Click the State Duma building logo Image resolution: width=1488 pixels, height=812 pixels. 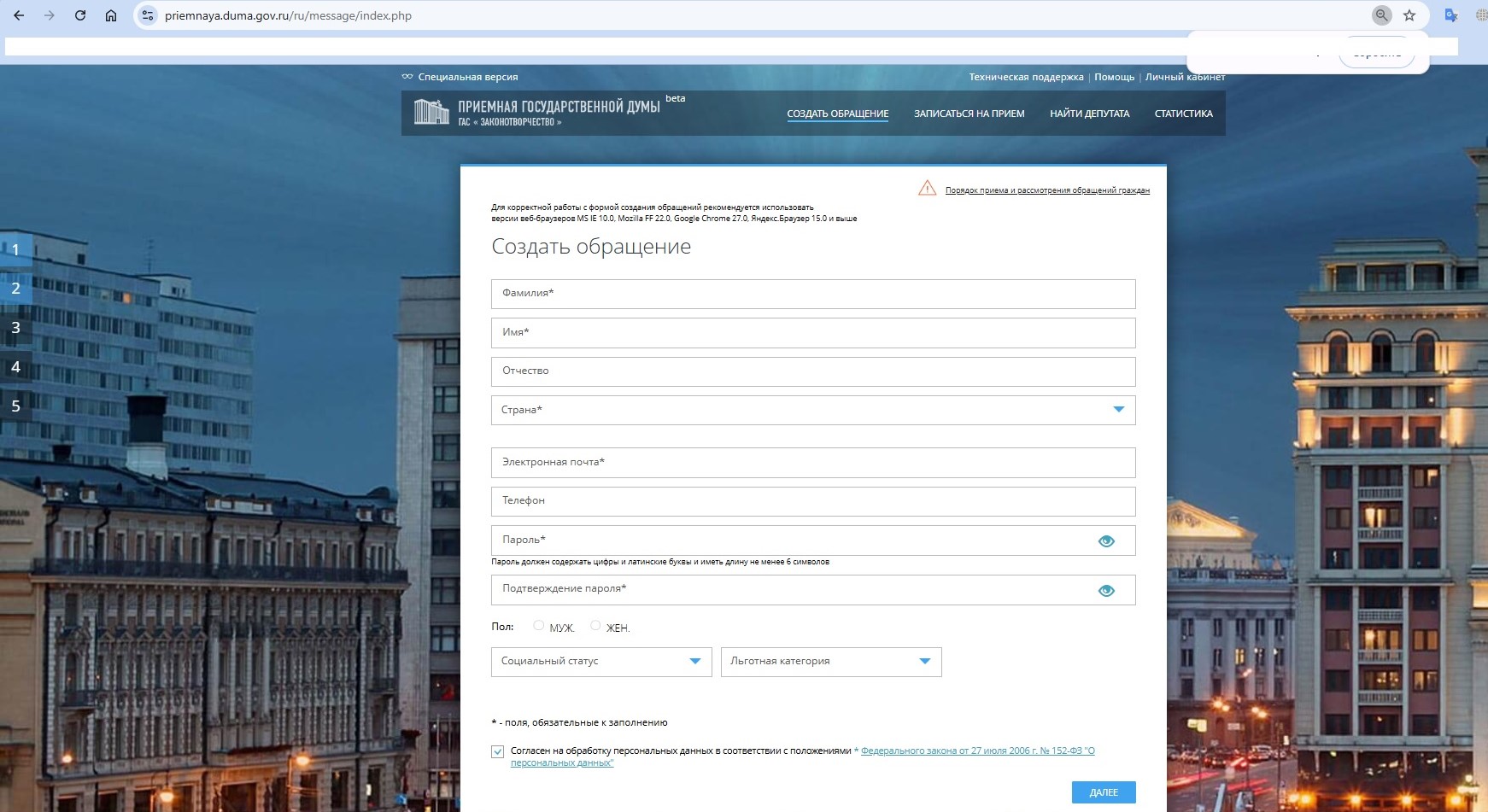pos(431,112)
